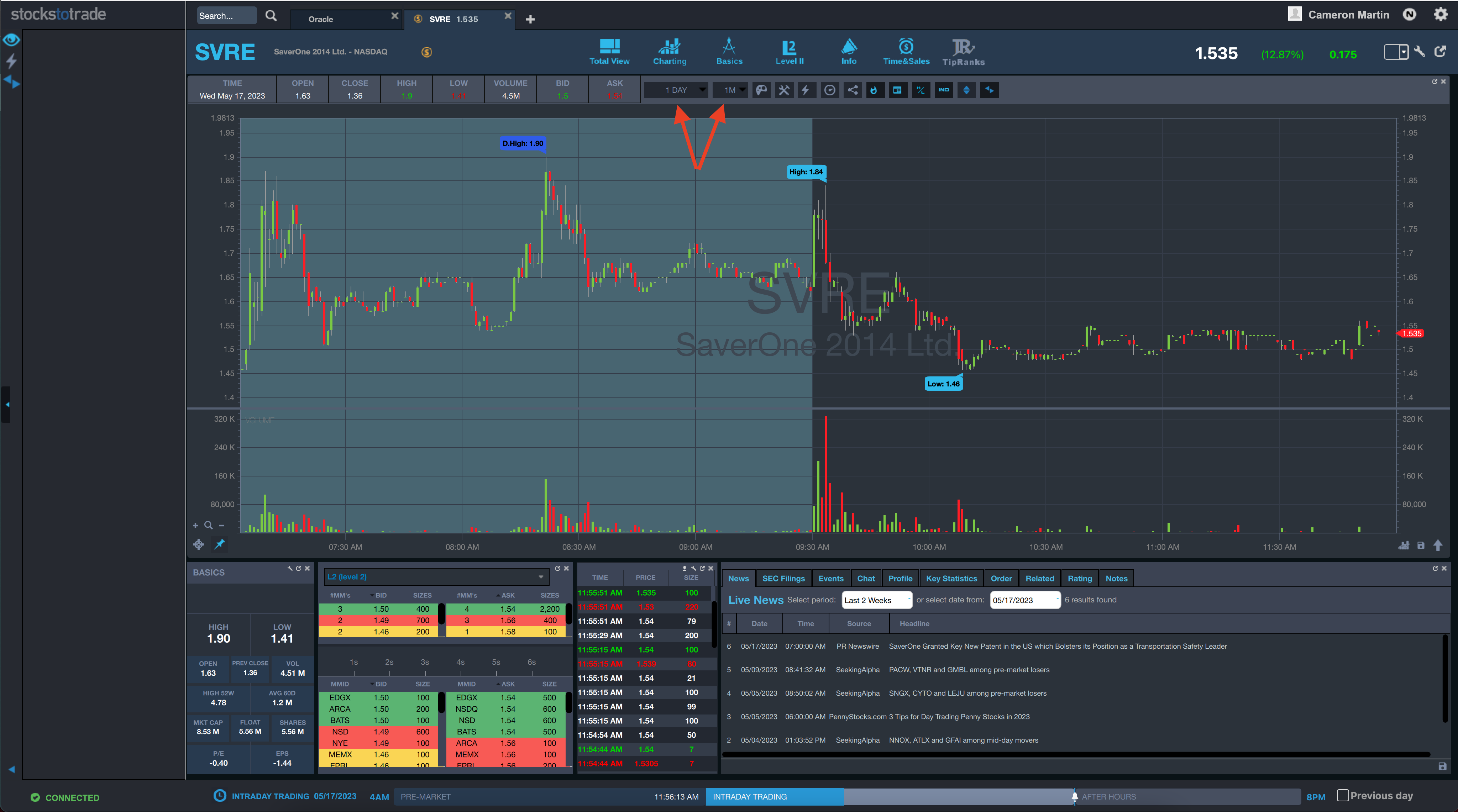
Task: Open the Basics module icon
Action: point(729,52)
